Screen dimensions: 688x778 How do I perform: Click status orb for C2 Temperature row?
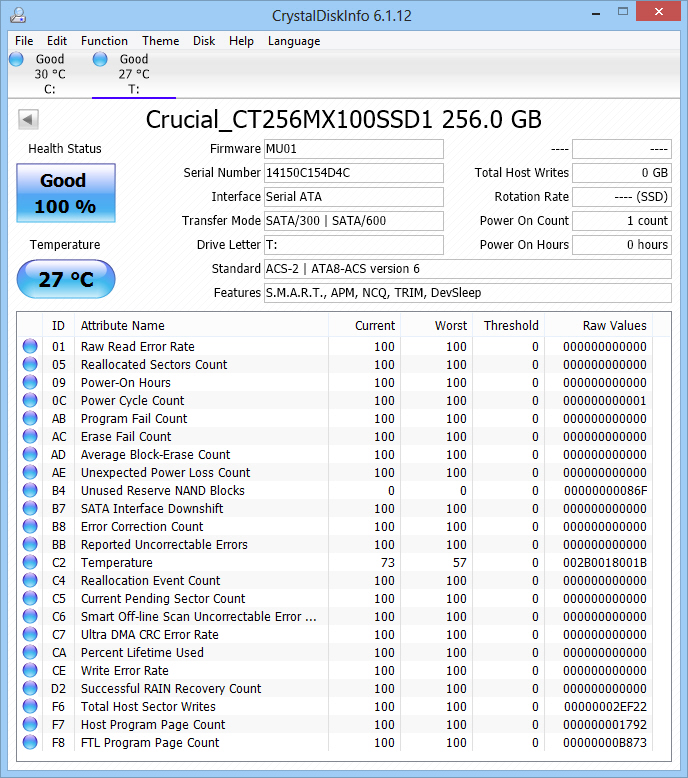click(x=30, y=562)
